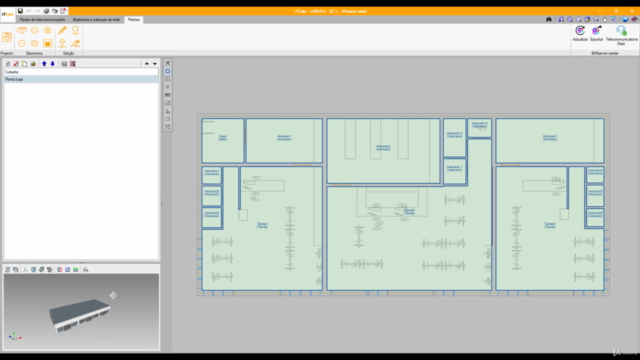This screenshot has width=640, height=360.
Task: Select first circular Elementos tool in bottom row
Action: [x=22, y=43]
